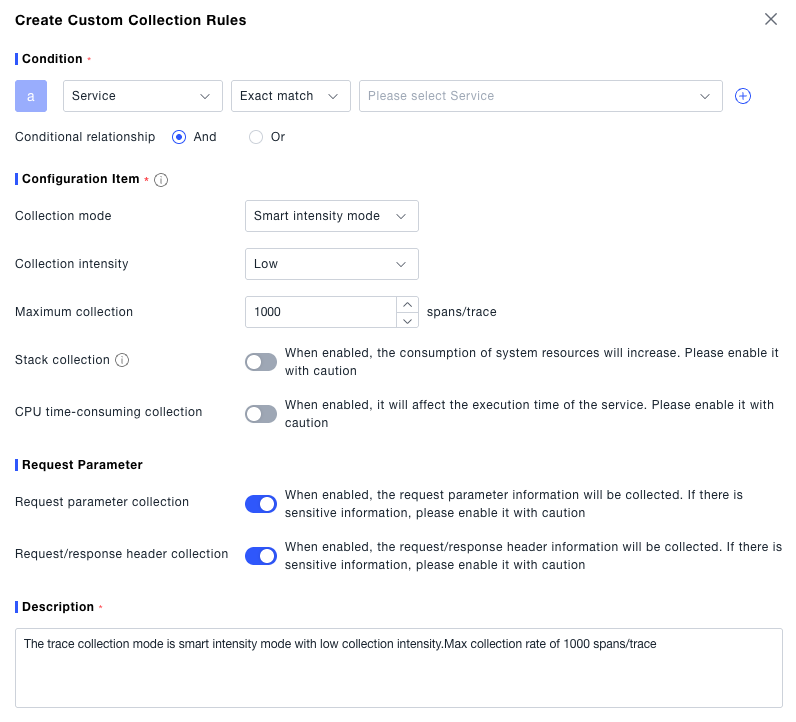Screen dimensions: 796x722
Task: Open the Collection intensity dropdown
Action: click(331, 264)
